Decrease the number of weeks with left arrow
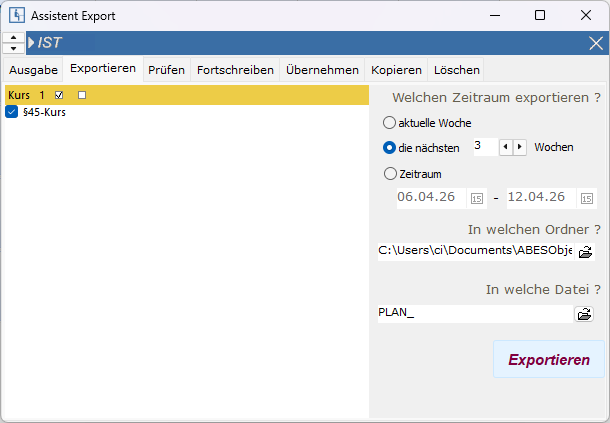This screenshot has height=423, width=610. click(506, 147)
